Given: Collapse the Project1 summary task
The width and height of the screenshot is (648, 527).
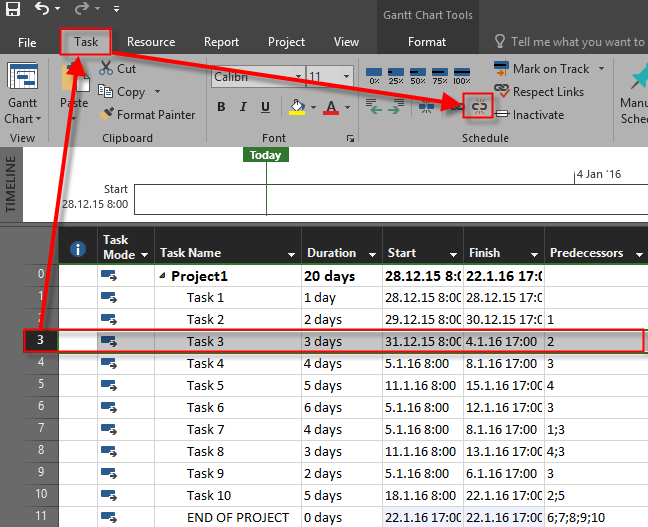Looking at the screenshot, I should (163, 277).
